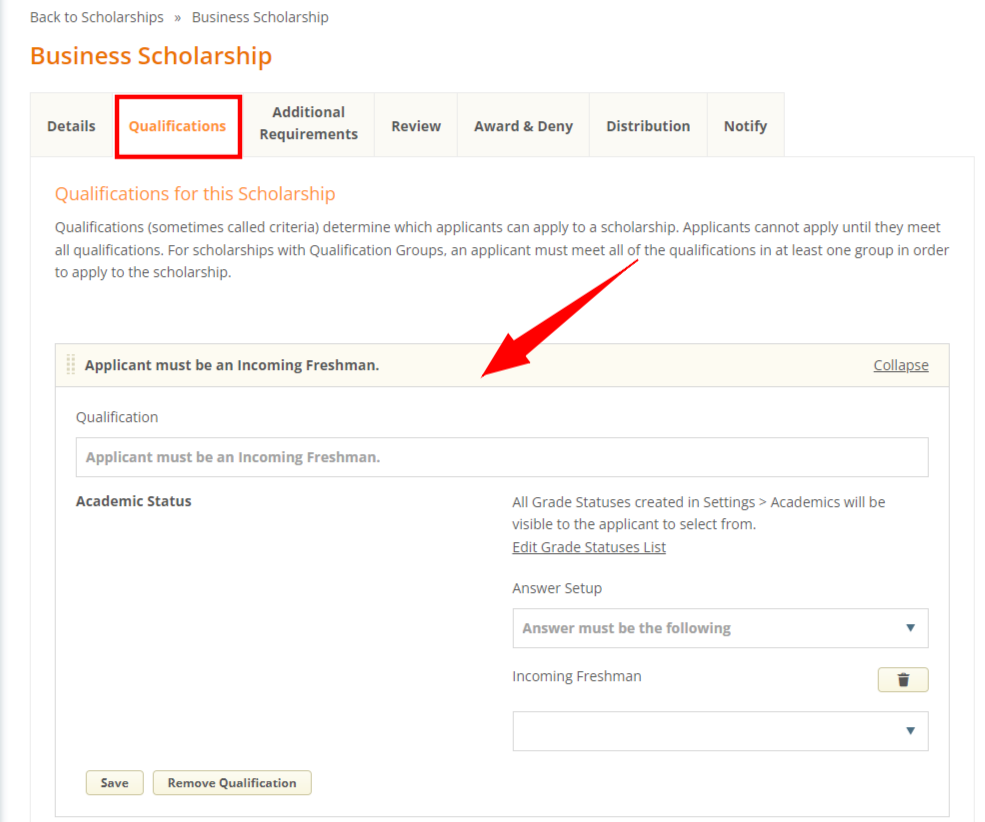The width and height of the screenshot is (985, 822).
Task: Click the Answer Setup dropdown arrow
Action: point(909,628)
